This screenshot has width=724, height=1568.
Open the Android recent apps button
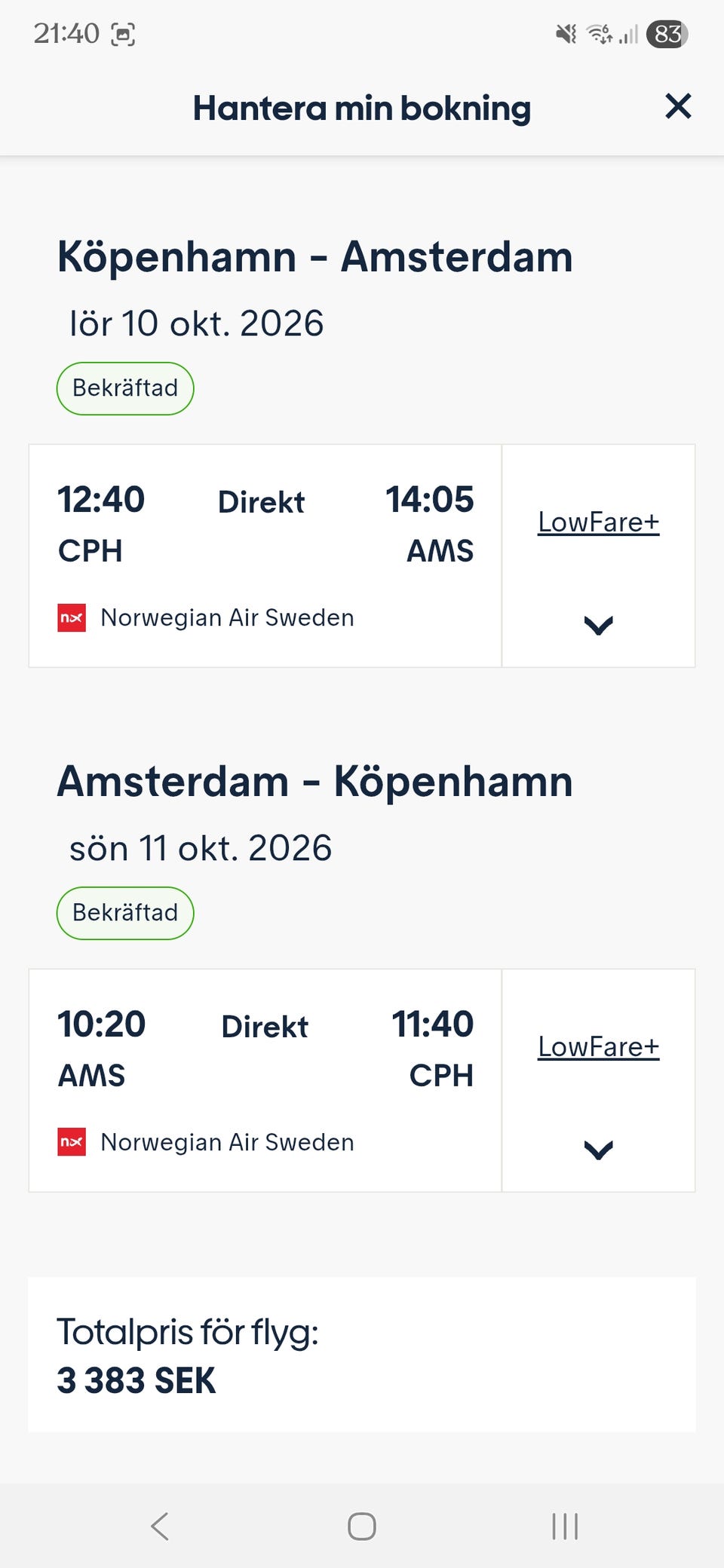pyautogui.click(x=565, y=1527)
